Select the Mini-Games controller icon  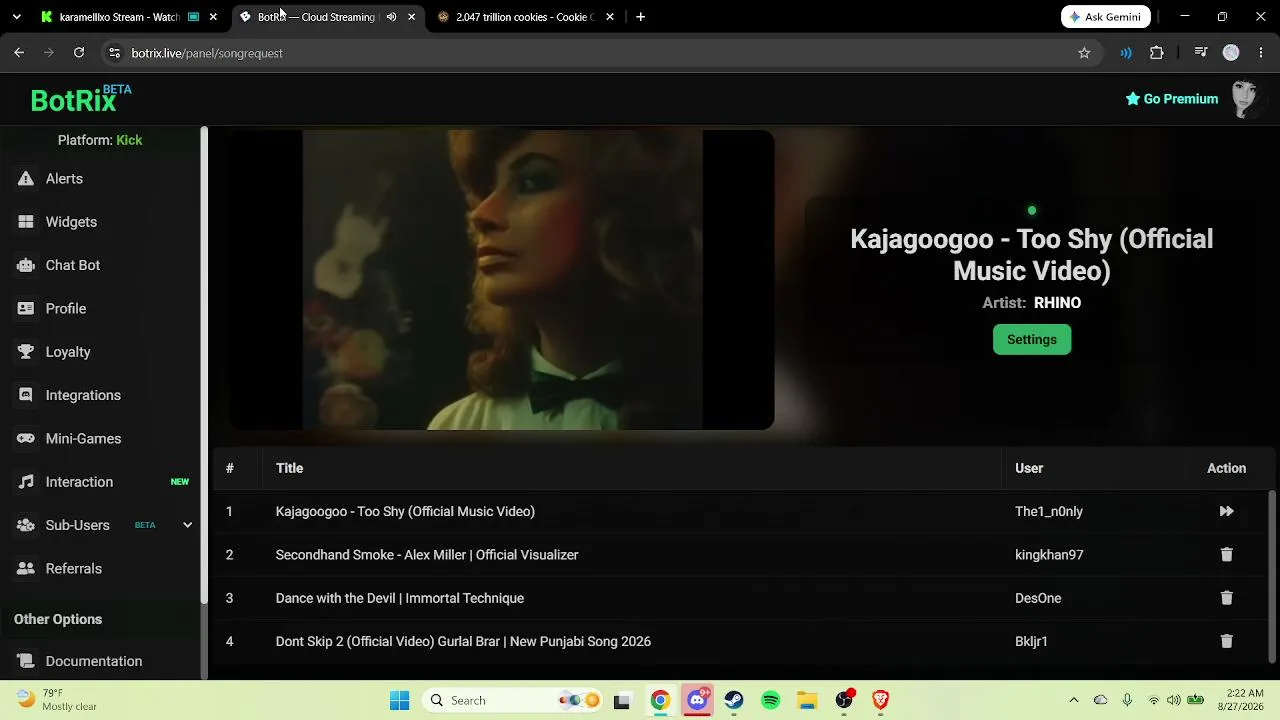[26, 439]
